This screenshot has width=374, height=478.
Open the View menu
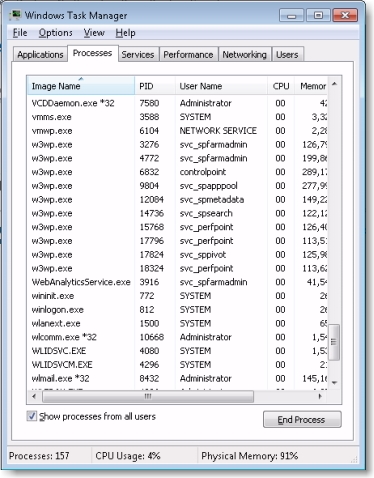click(x=94, y=33)
